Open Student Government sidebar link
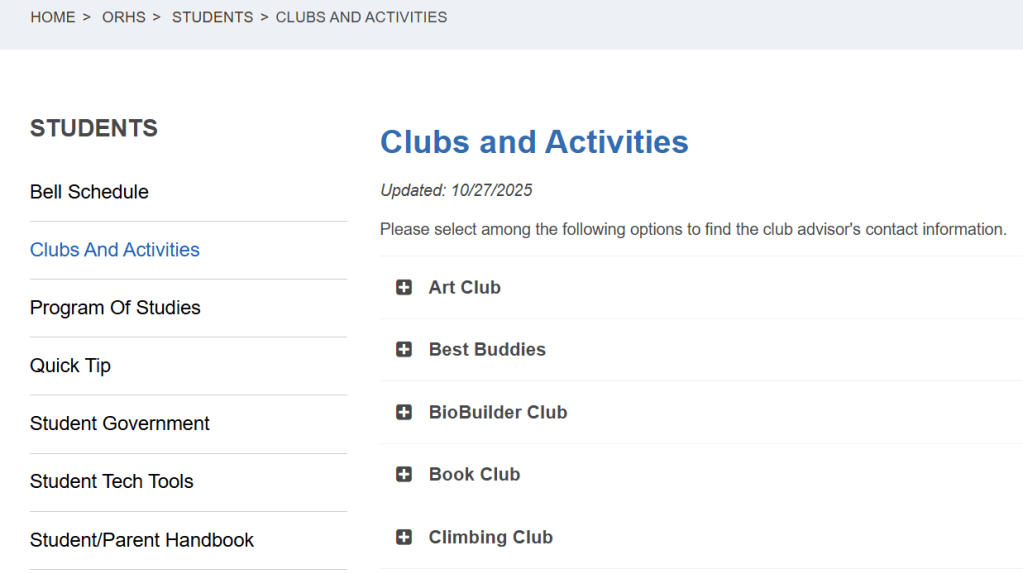 [x=119, y=423]
